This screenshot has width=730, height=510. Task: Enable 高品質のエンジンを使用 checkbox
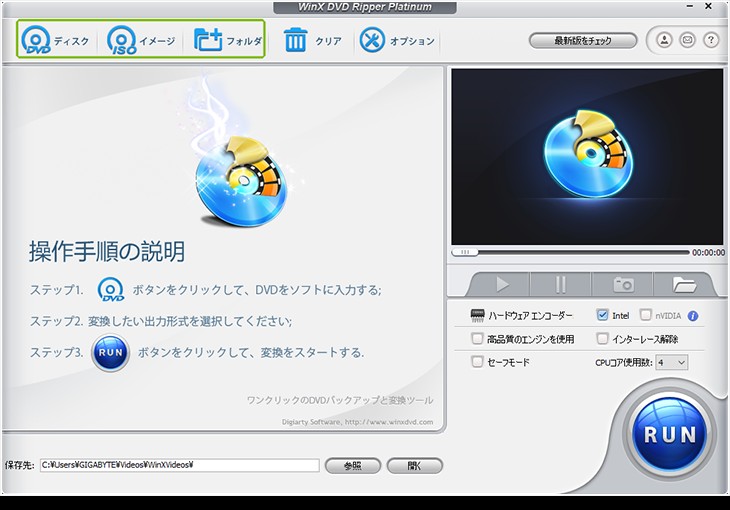477,339
